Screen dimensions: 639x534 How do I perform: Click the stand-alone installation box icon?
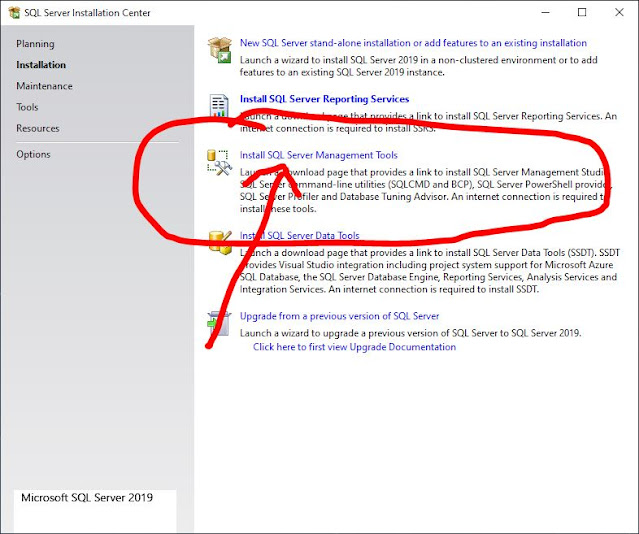click(x=220, y=50)
